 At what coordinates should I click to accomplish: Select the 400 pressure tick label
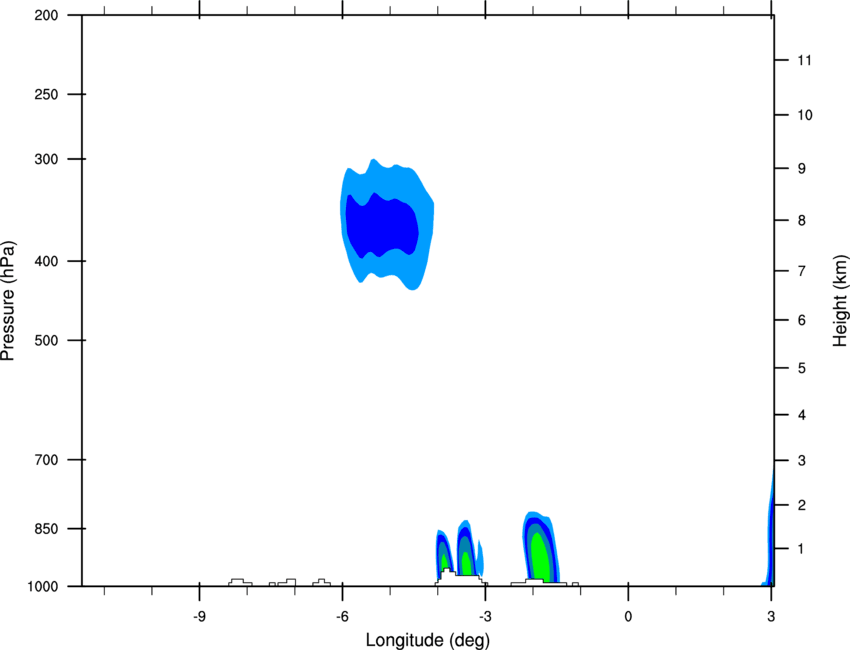tap(46, 261)
